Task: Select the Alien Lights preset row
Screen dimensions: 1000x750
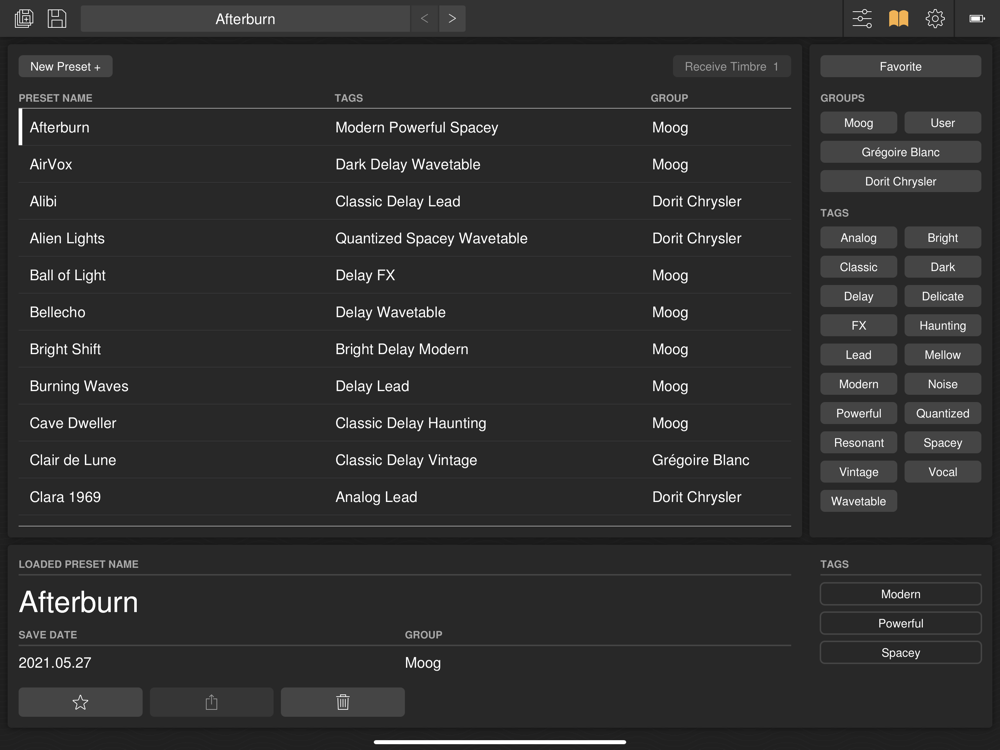Action: (405, 238)
